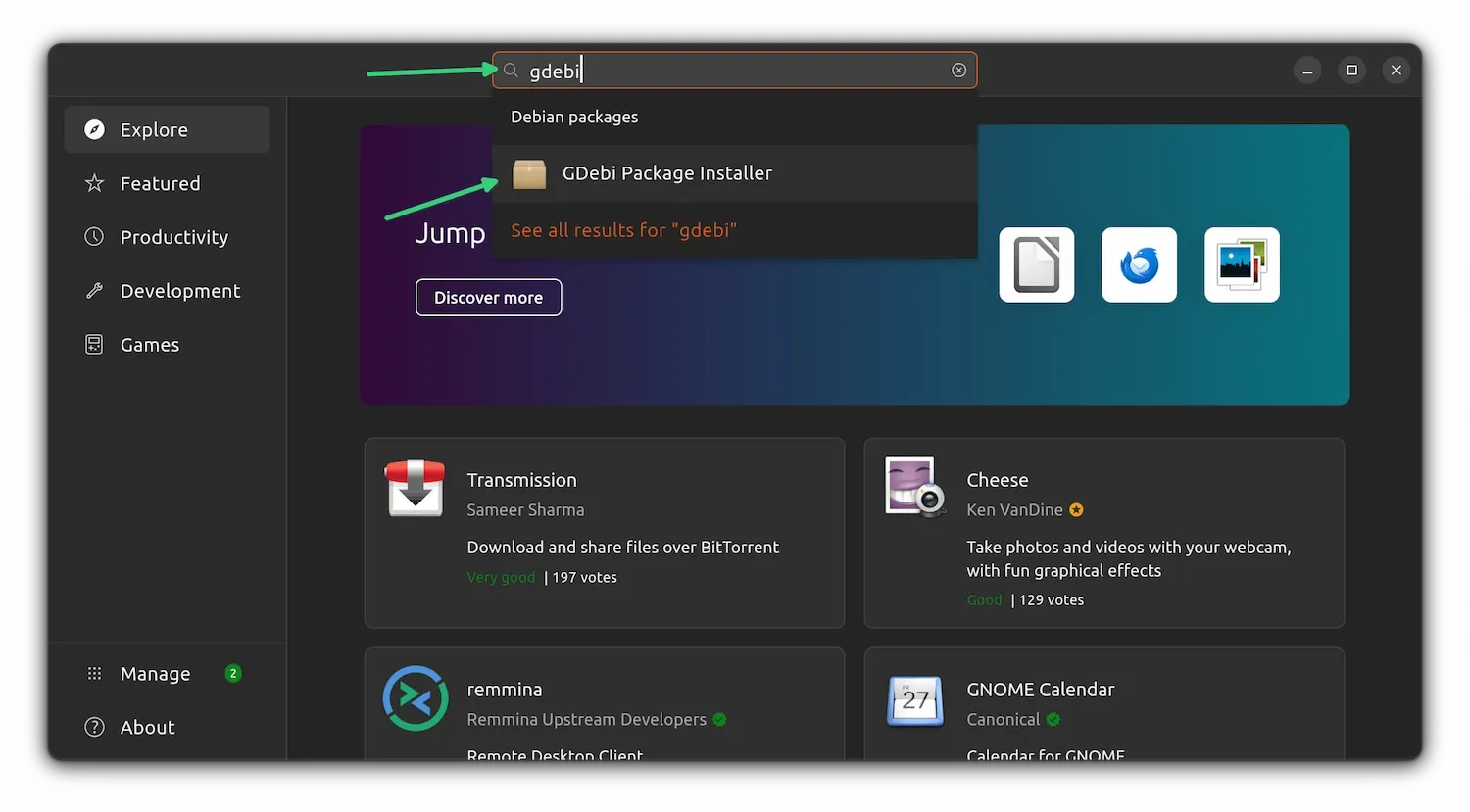The image size is (1470, 812).
Task: Click the GNOME Calendar app icon
Action: (x=915, y=700)
